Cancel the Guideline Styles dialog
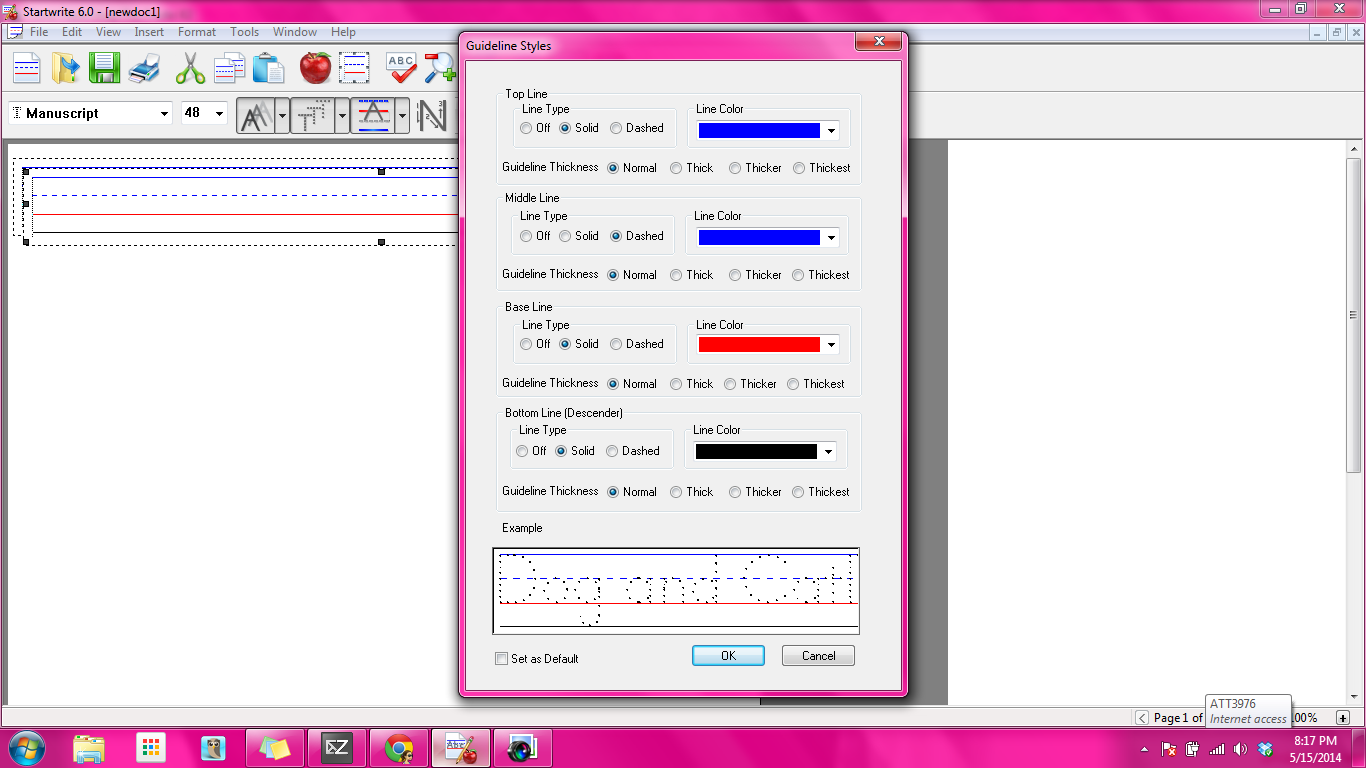This screenshot has width=1366, height=768. [x=818, y=656]
